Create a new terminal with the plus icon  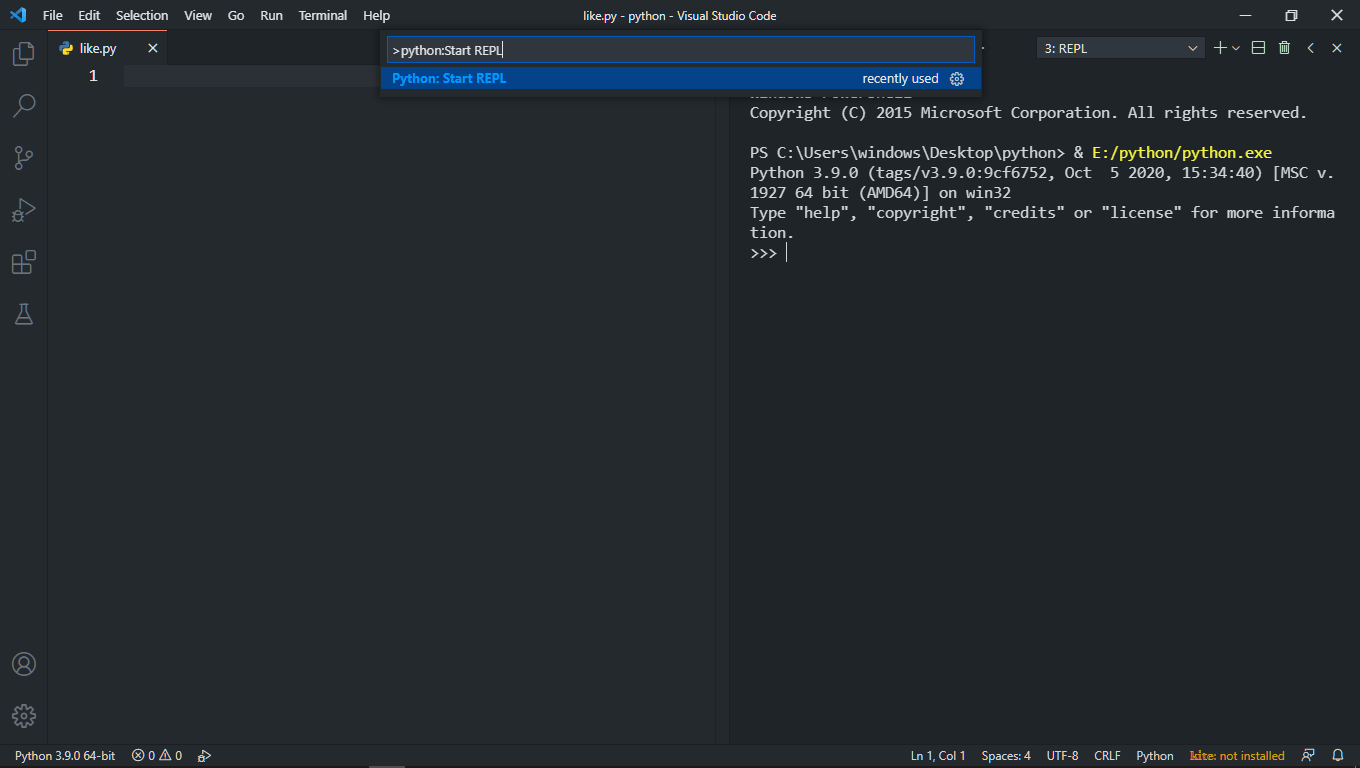(1220, 48)
